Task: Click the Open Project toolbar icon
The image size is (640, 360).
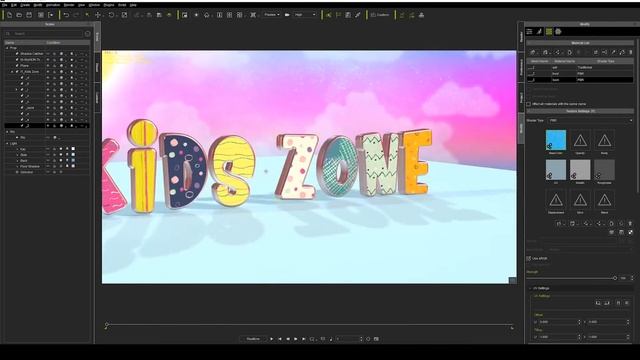Action: [x=19, y=15]
